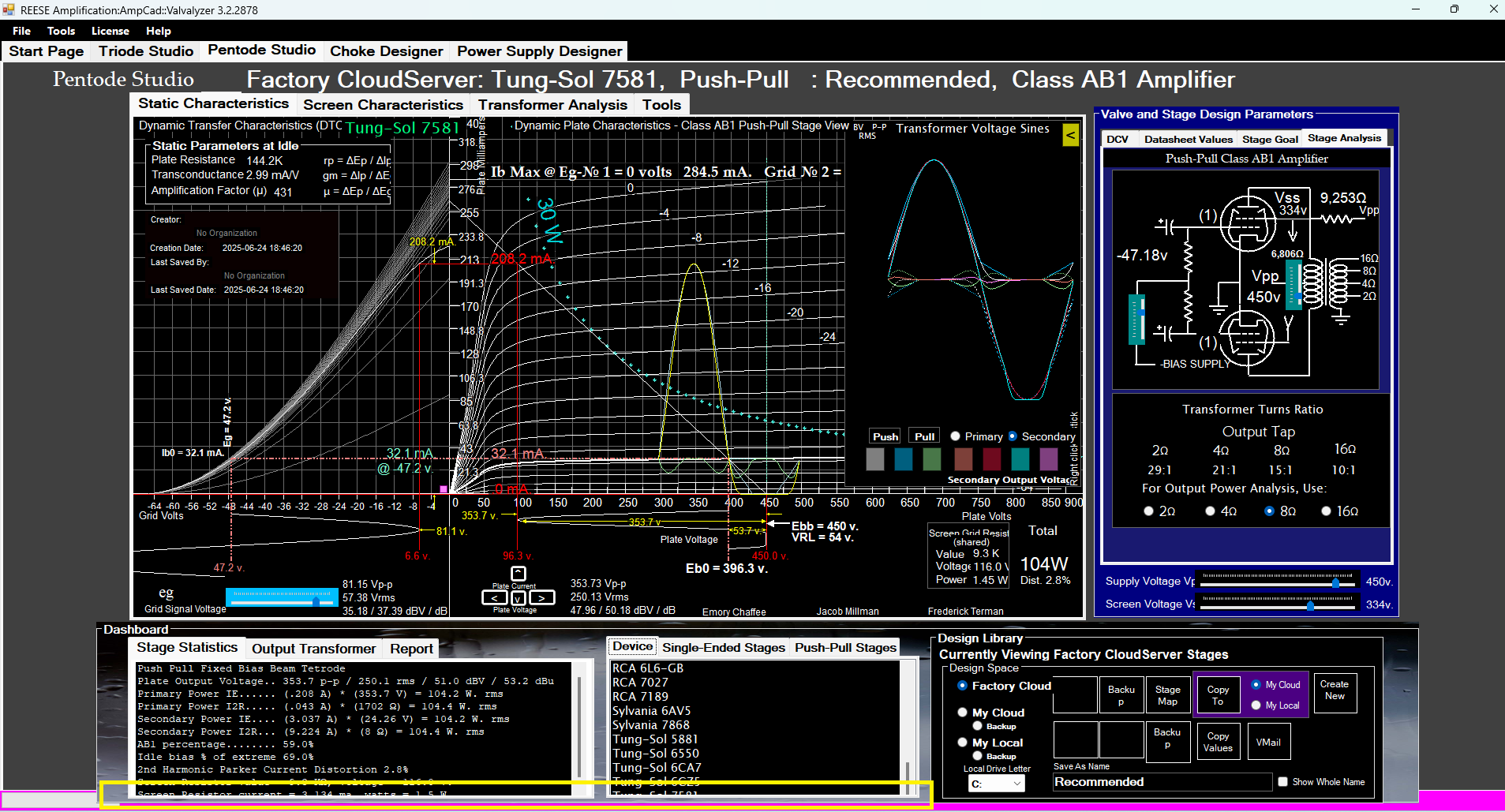Click the push-pull amplifier schematic diagram
1505x812 pixels.
click(x=1245, y=279)
